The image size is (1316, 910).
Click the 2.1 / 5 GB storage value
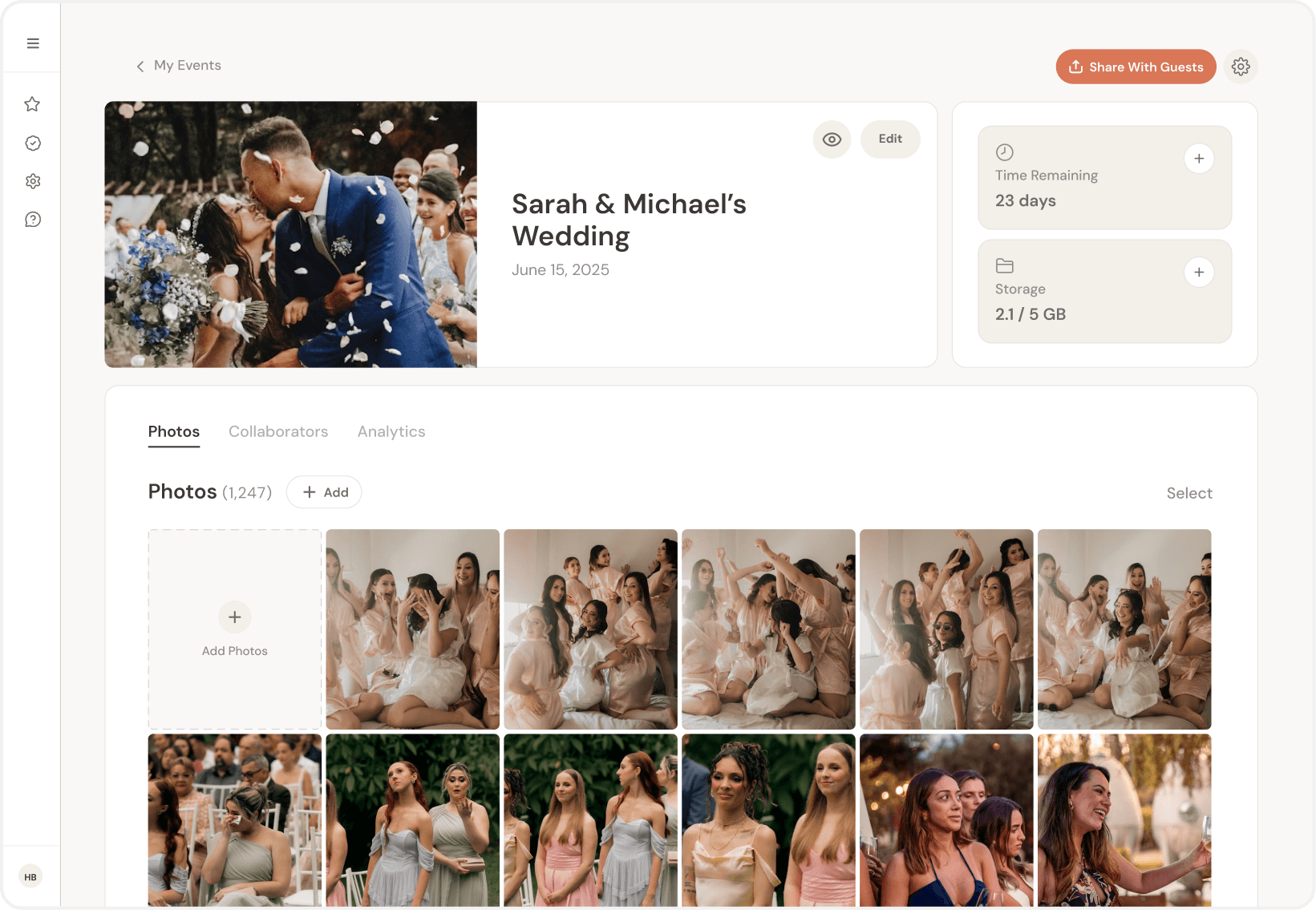click(x=1031, y=314)
